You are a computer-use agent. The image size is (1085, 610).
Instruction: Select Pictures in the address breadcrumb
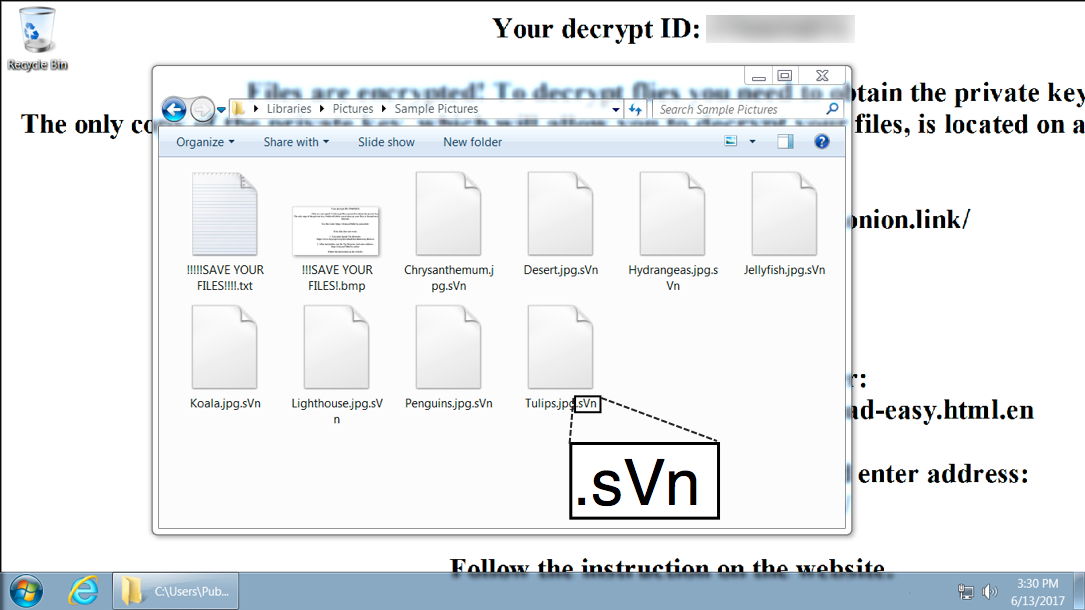click(x=353, y=109)
